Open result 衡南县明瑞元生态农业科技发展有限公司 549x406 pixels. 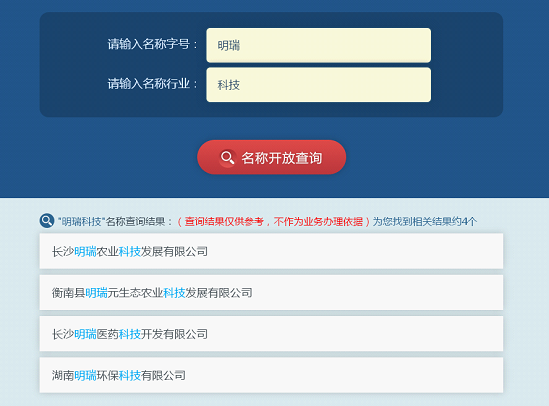pos(271,293)
